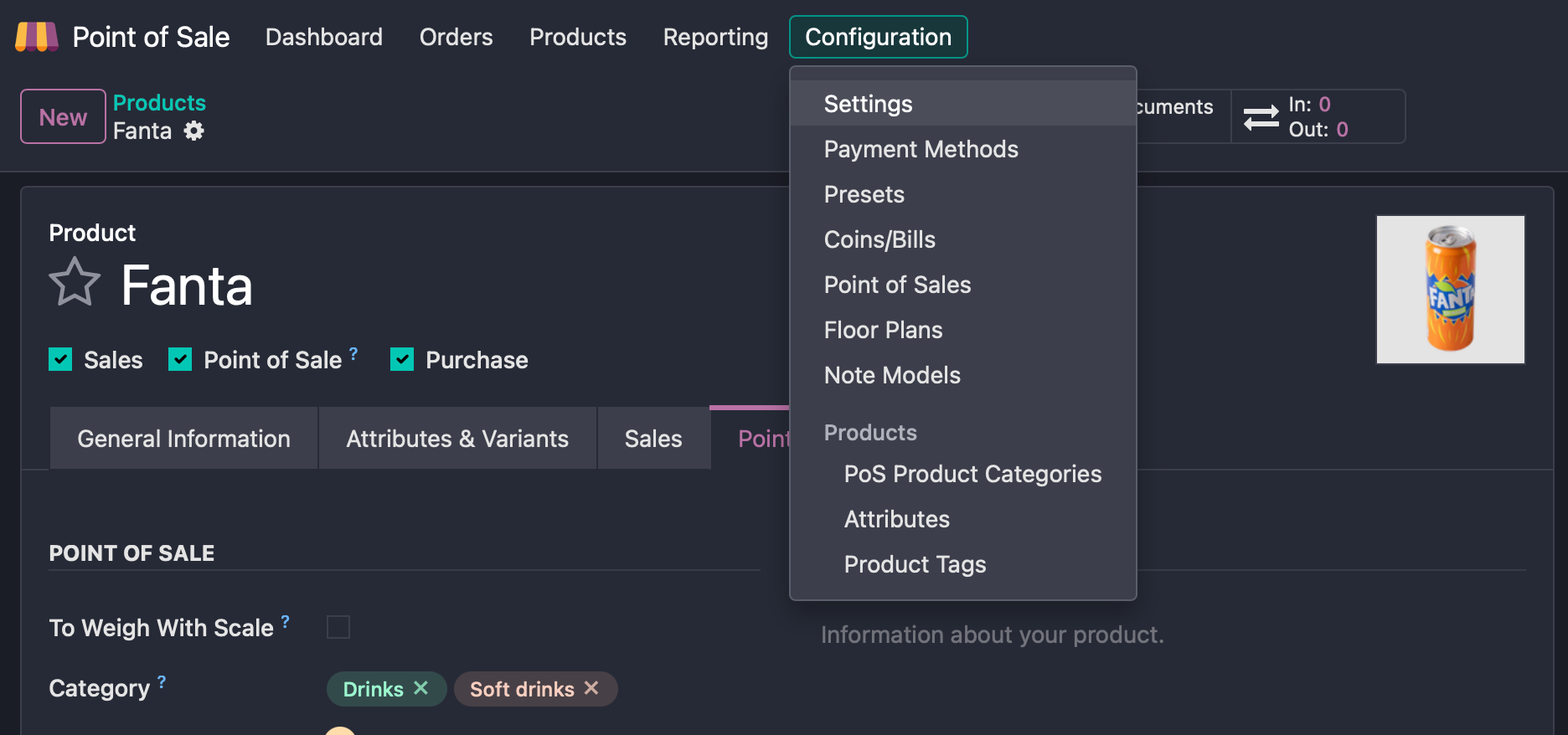Enable To Weigh With Scale checkbox

(x=338, y=627)
